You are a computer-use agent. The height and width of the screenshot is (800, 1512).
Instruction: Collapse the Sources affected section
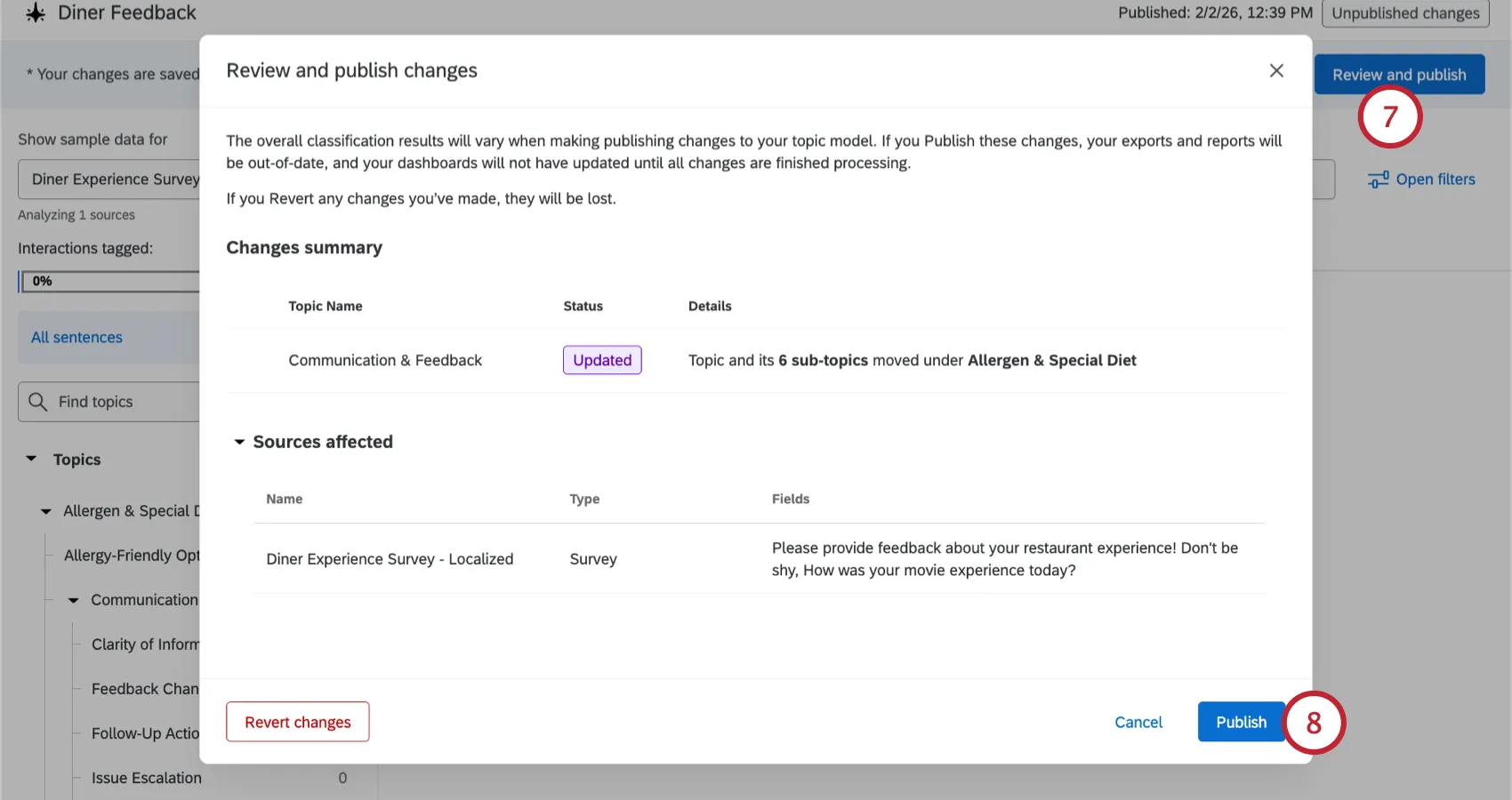tap(238, 442)
